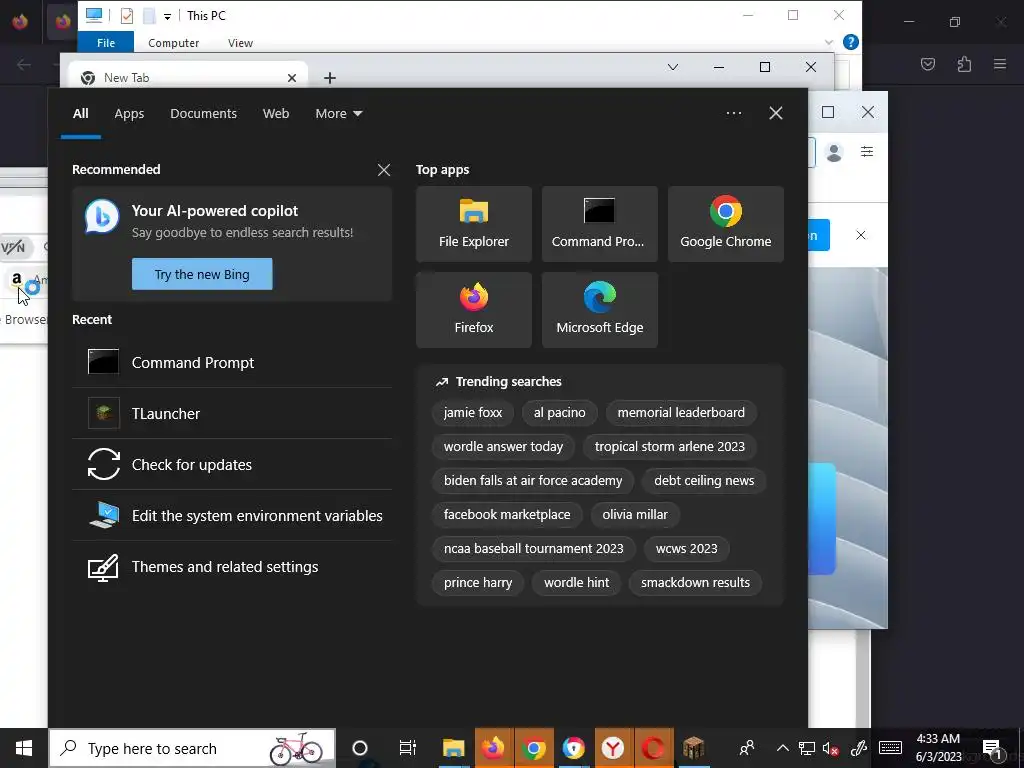Open Edit the system environment variables
Screen dimensions: 1024x768
232,515
